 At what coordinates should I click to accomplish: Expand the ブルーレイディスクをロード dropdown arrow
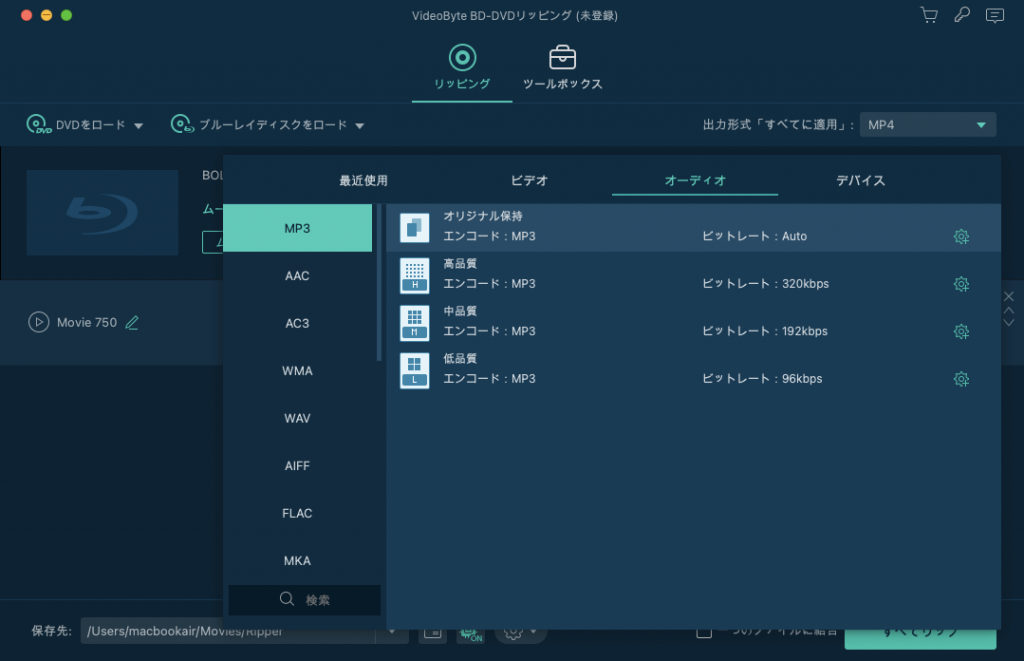coord(360,126)
